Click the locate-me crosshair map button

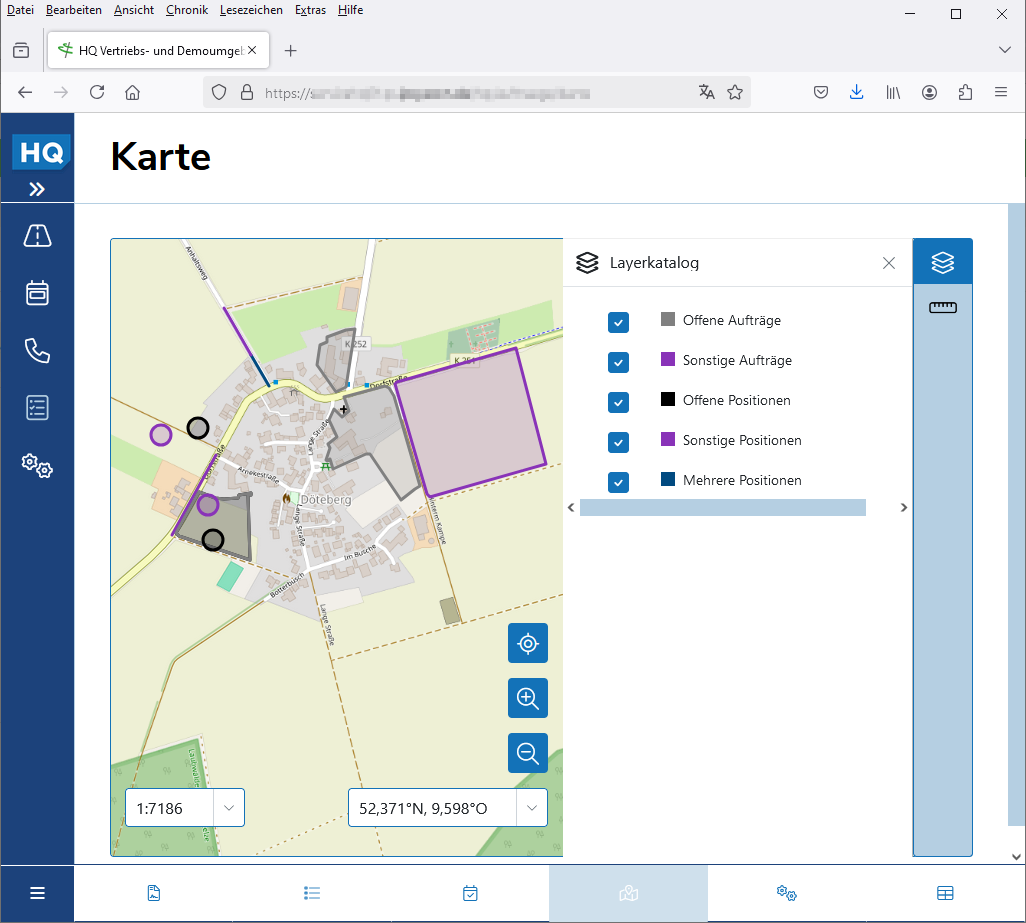pos(528,643)
